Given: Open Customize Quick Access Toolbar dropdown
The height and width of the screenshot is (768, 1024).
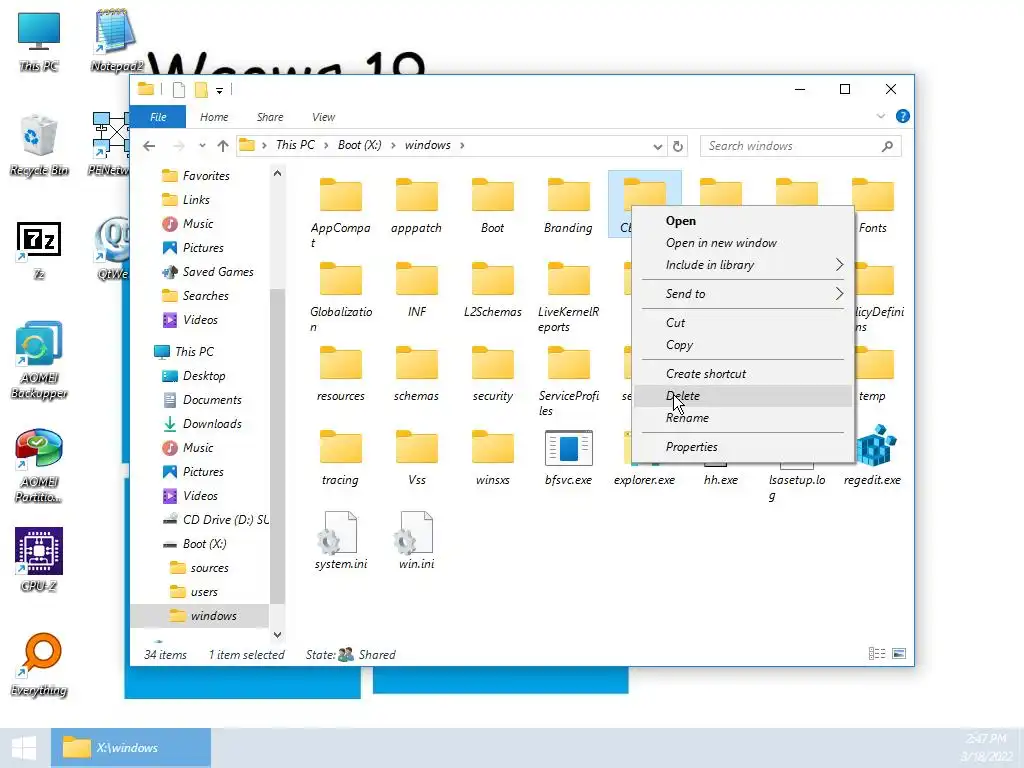Looking at the screenshot, I should pyautogui.click(x=219, y=90).
